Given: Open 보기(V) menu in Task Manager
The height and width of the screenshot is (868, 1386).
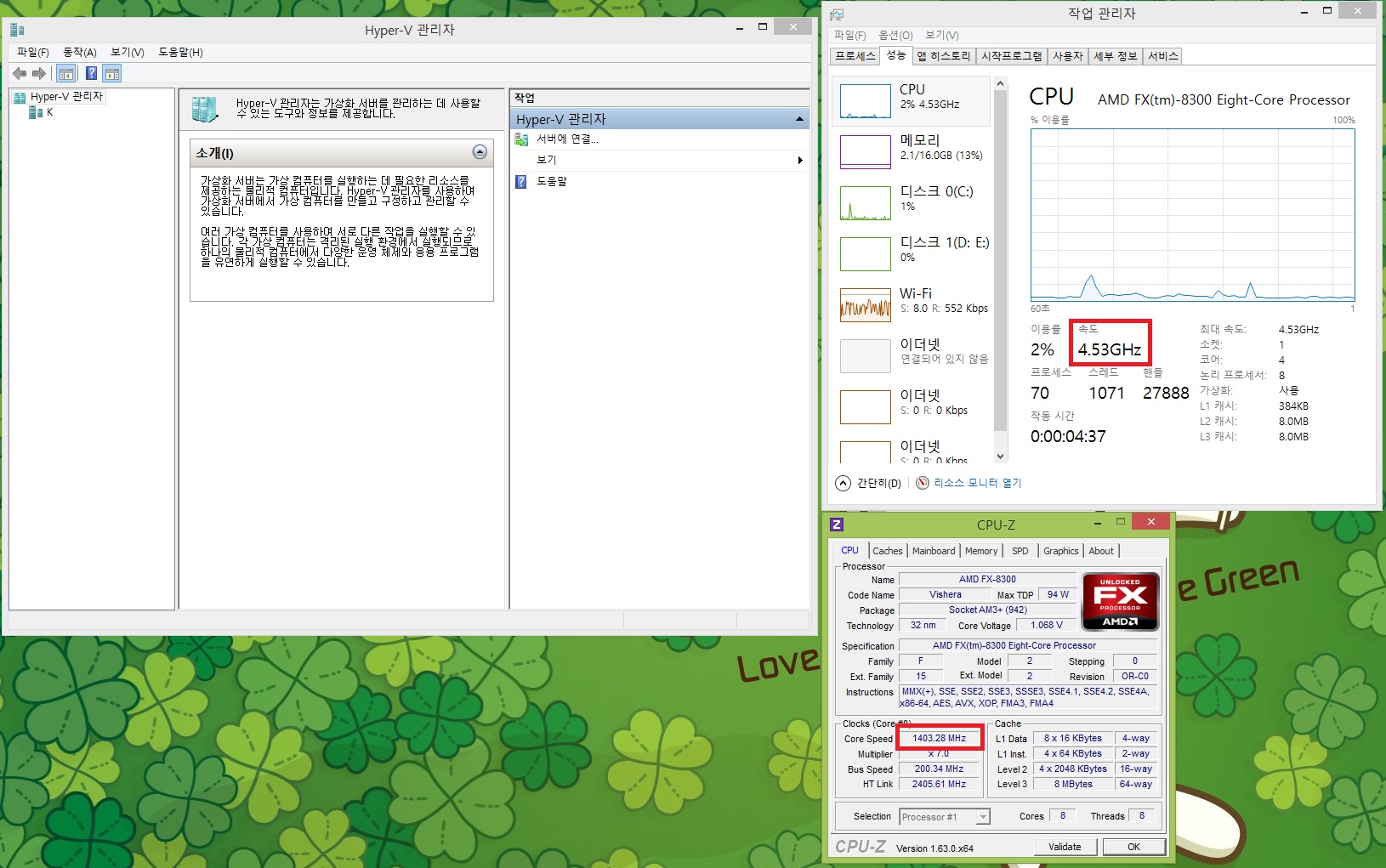Looking at the screenshot, I should (x=942, y=36).
